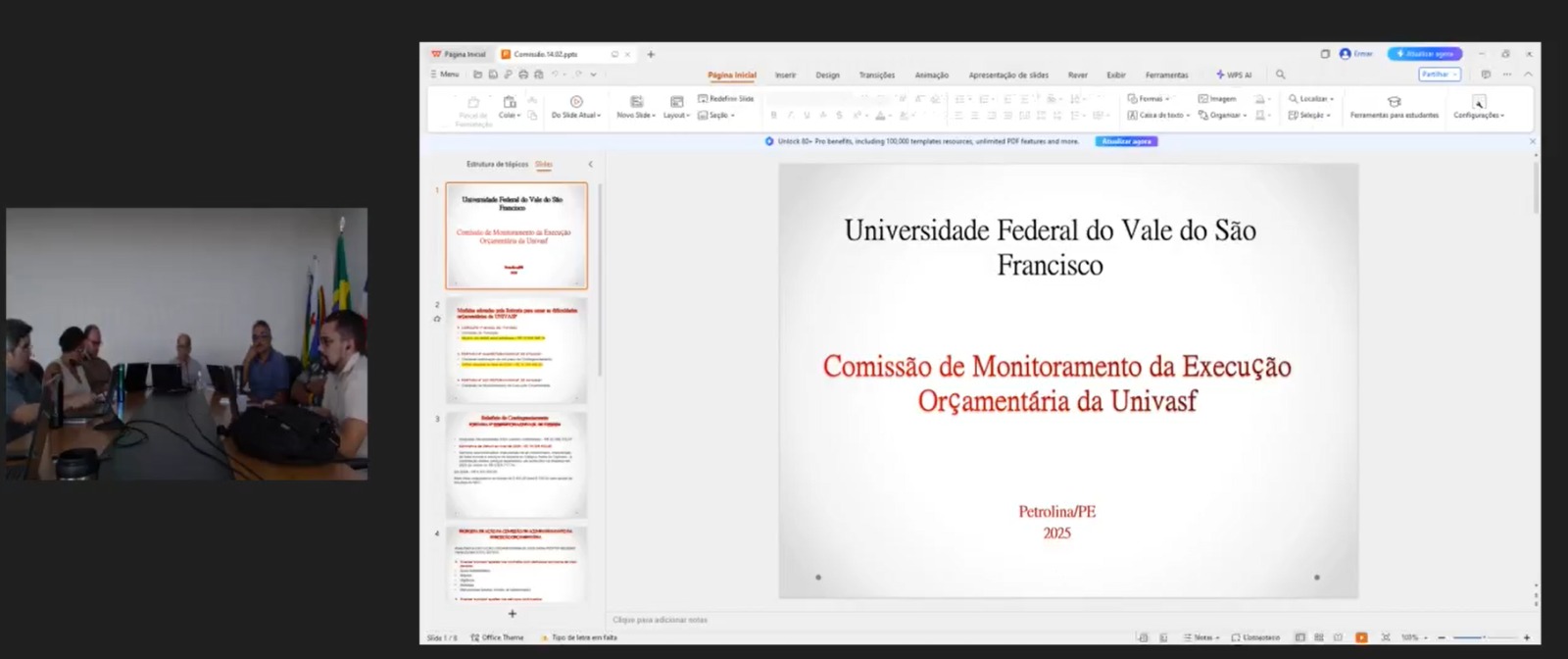The height and width of the screenshot is (659, 1568).
Task: Open the Animação ribbon tab
Action: point(932,75)
